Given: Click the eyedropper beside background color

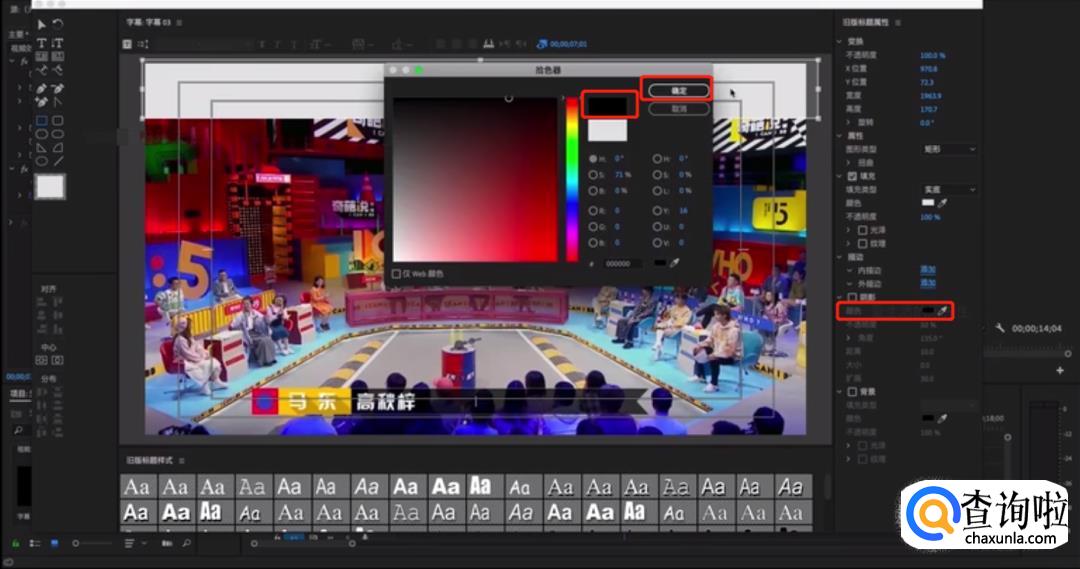Looking at the screenshot, I should point(942,418).
